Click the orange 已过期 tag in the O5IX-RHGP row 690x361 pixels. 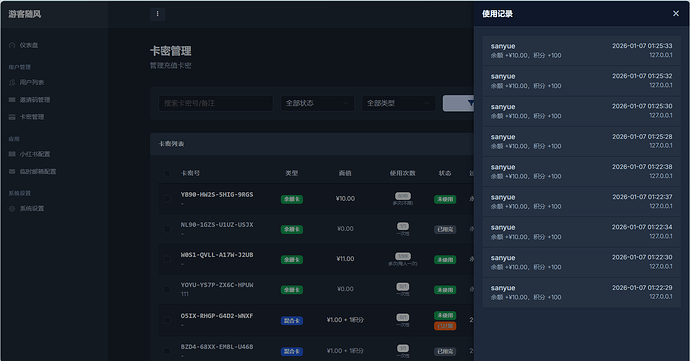(x=445, y=326)
